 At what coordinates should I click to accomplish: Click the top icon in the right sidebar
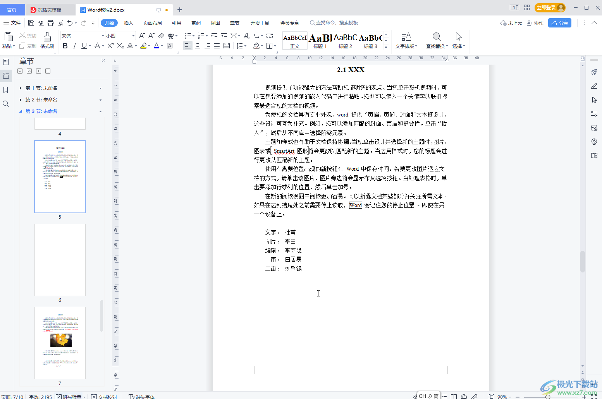coord(594,72)
